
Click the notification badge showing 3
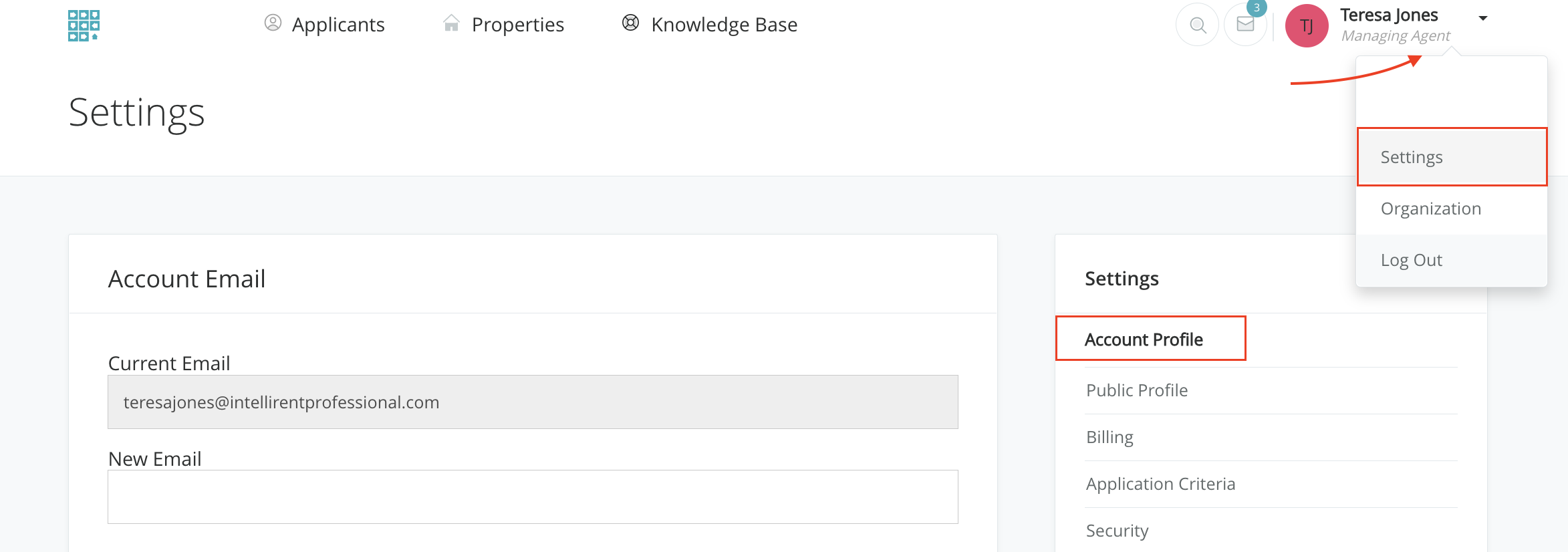point(1257,8)
